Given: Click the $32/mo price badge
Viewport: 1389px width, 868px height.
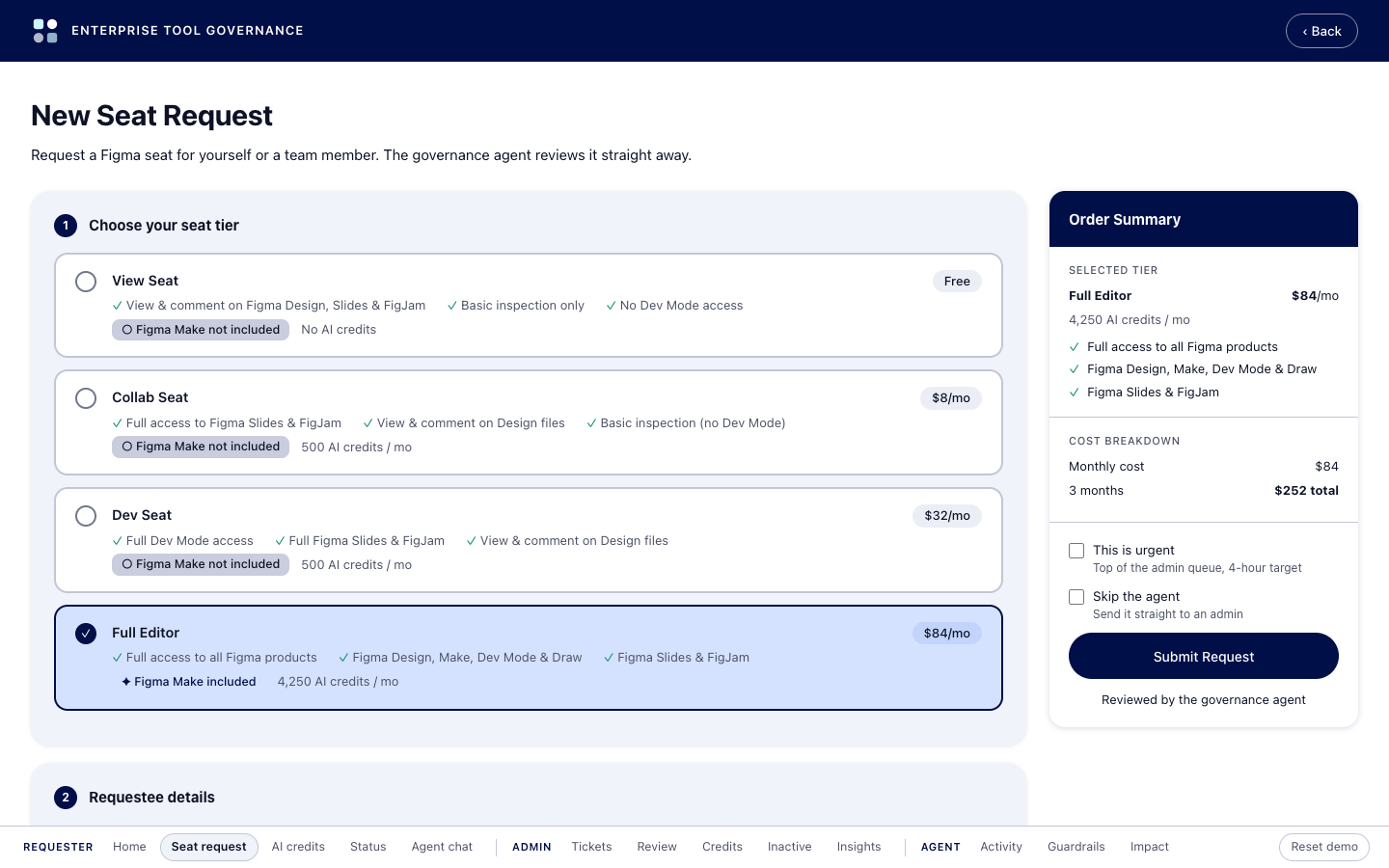Looking at the screenshot, I should coord(947,516).
